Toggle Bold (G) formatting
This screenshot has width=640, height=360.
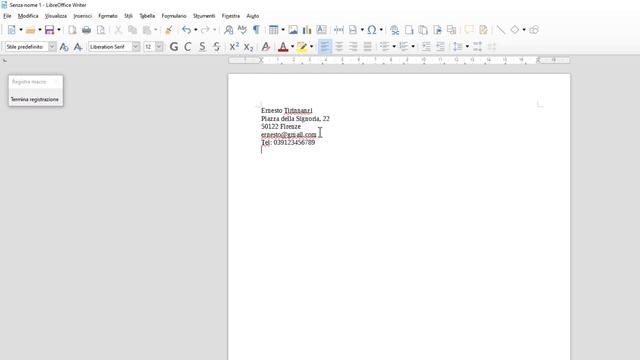174,47
